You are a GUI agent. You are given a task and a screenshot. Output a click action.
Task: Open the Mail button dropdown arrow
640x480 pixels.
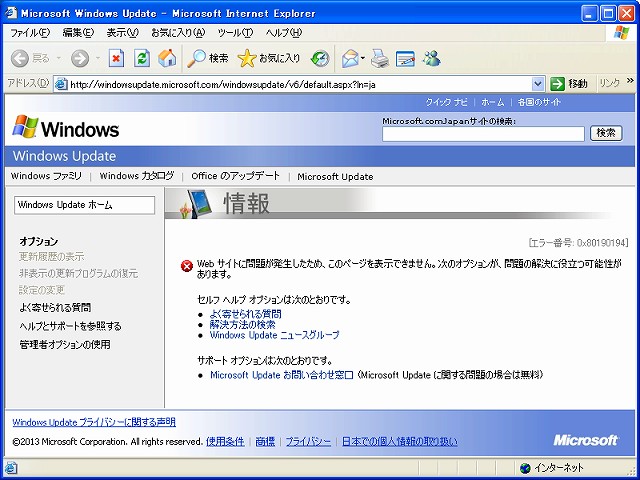point(362,59)
